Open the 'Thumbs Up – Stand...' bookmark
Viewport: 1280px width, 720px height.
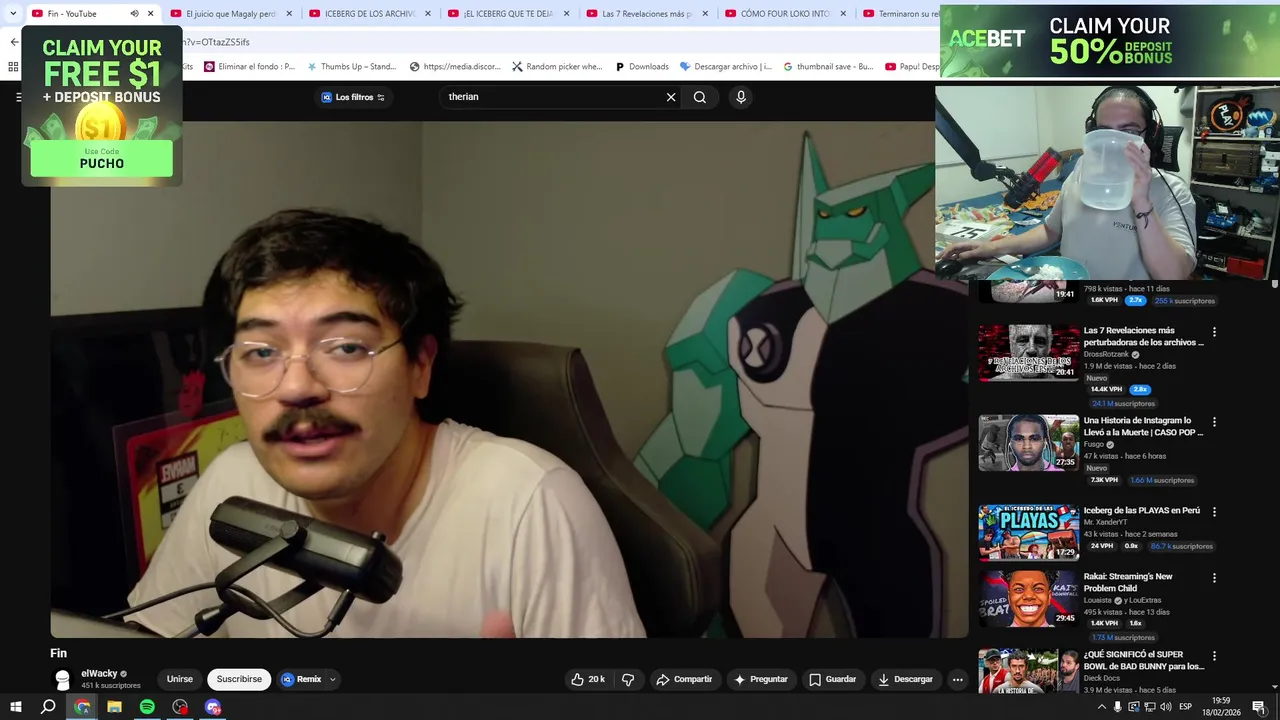(351, 67)
